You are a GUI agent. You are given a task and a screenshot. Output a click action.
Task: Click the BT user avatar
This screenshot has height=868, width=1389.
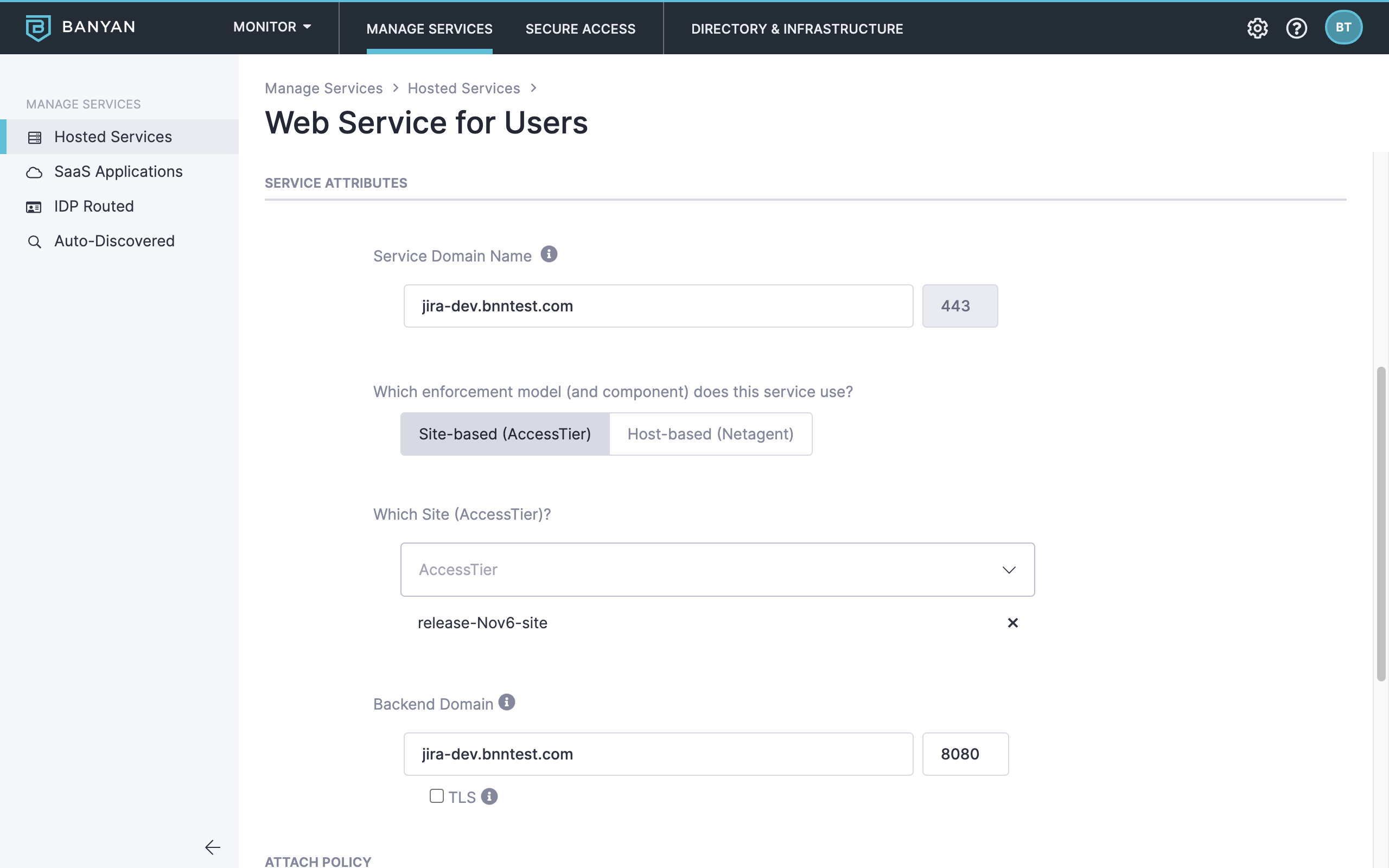(x=1343, y=28)
